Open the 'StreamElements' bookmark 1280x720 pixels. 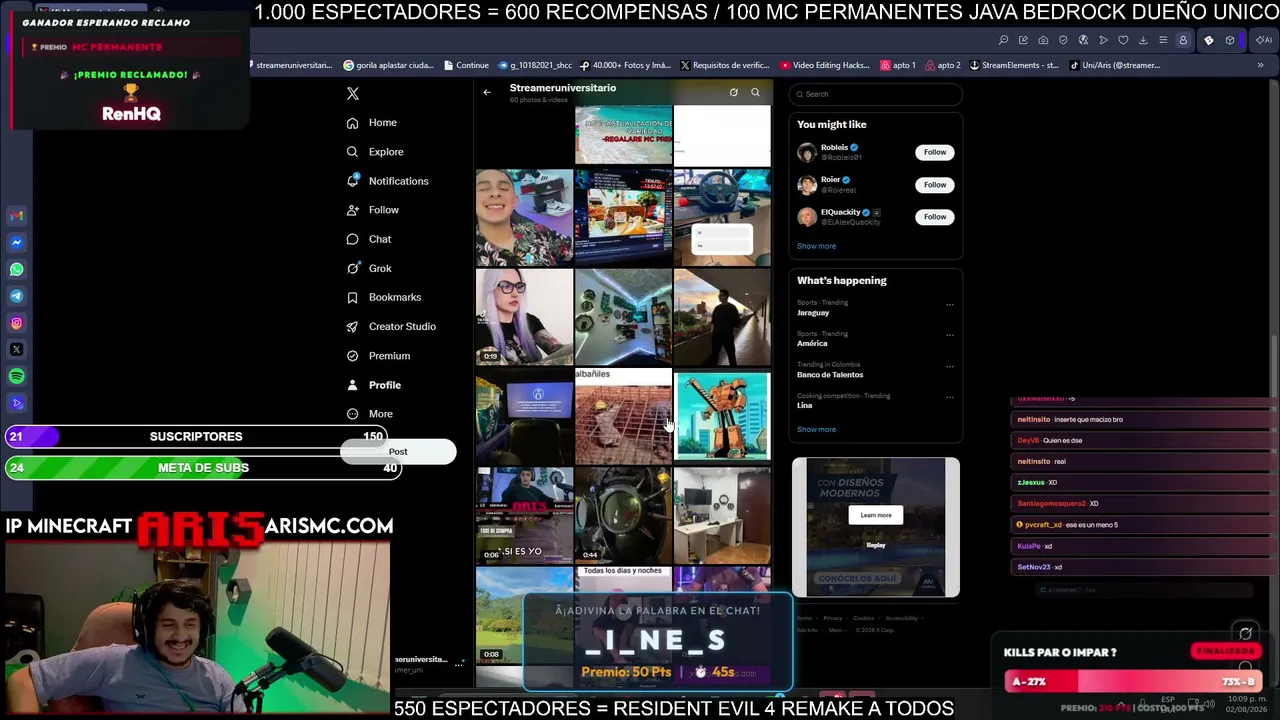tap(1012, 65)
